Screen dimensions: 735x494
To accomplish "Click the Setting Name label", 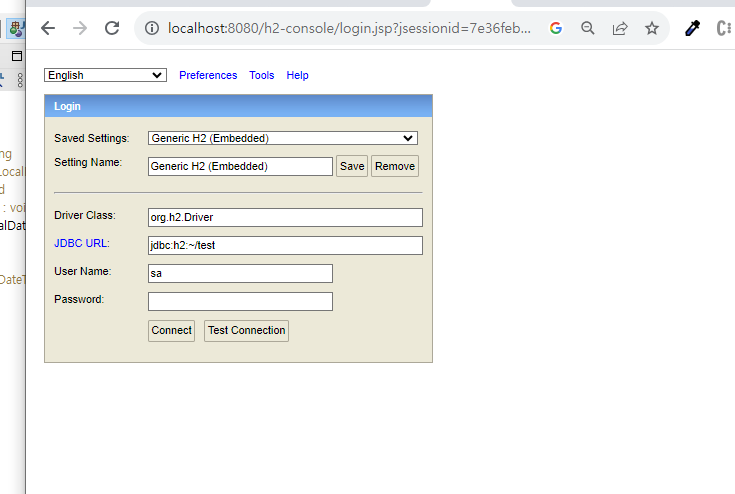I will point(88,162).
